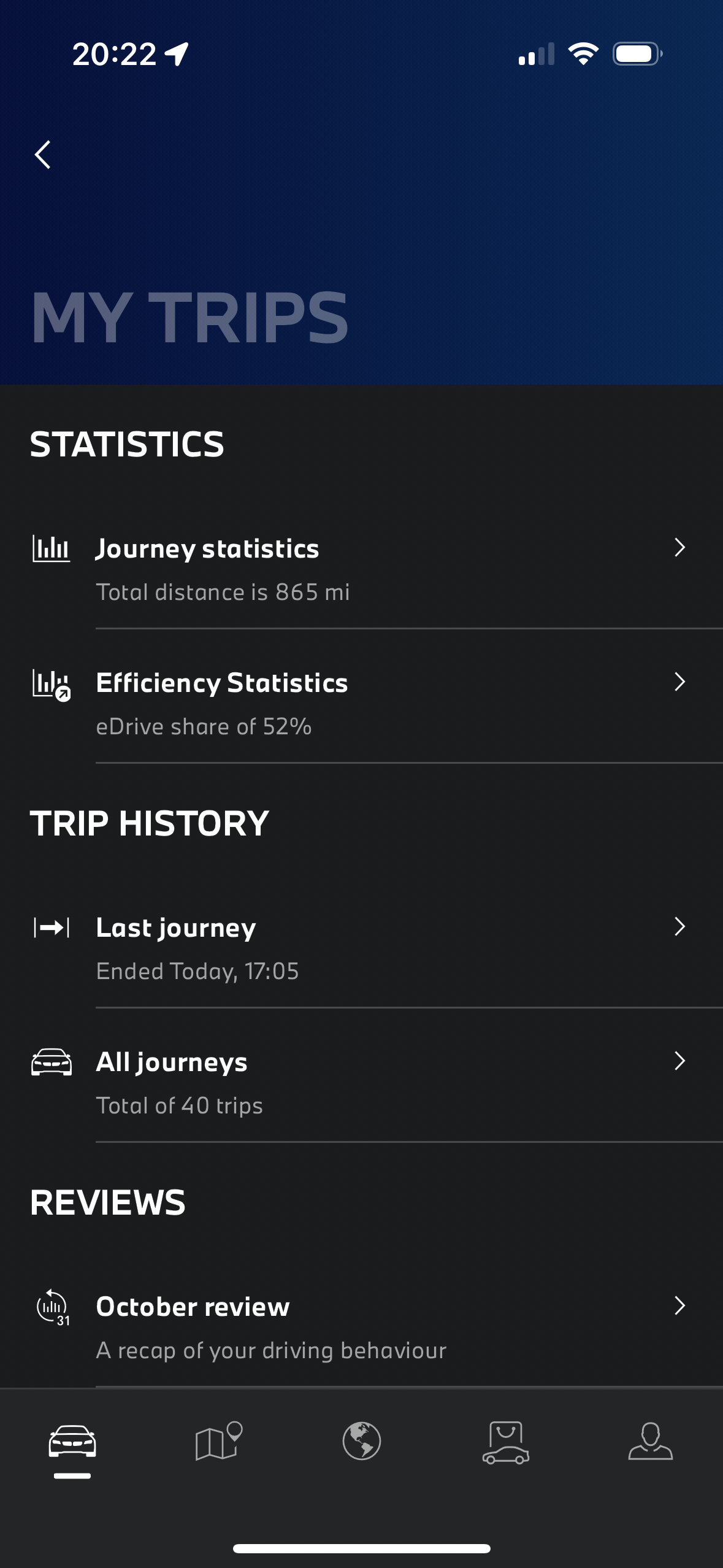Image resolution: width=723 pixels, height=1568 pixels.
Task: Tap the home indicator bar
Action: pyautogui.click(x=362, y=1548)
